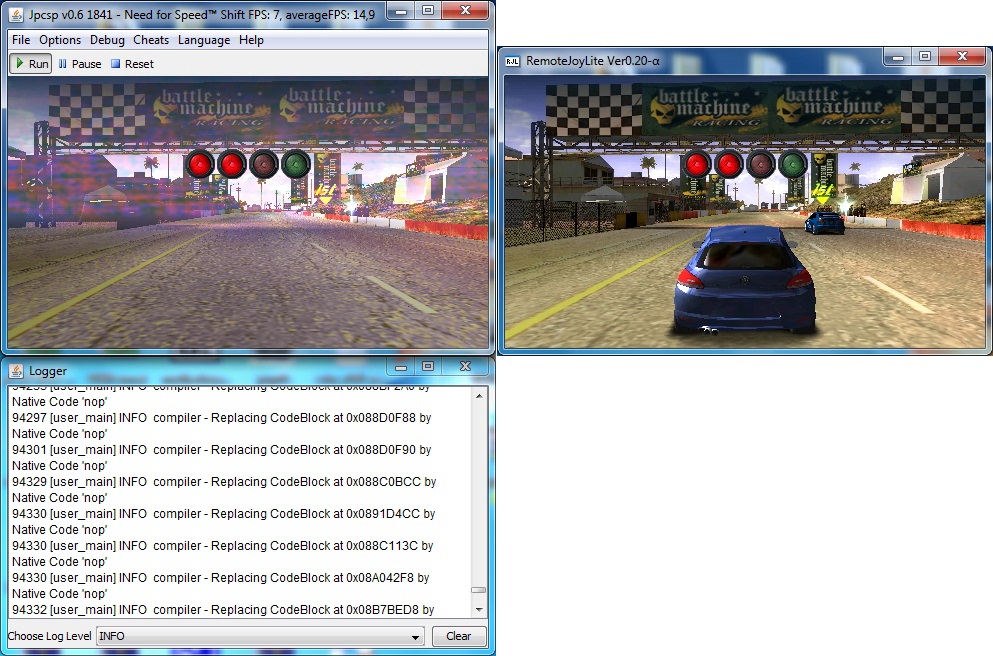
Task: Click the Logger scrollbar up arrow
Action: click(x=479, y=396)
